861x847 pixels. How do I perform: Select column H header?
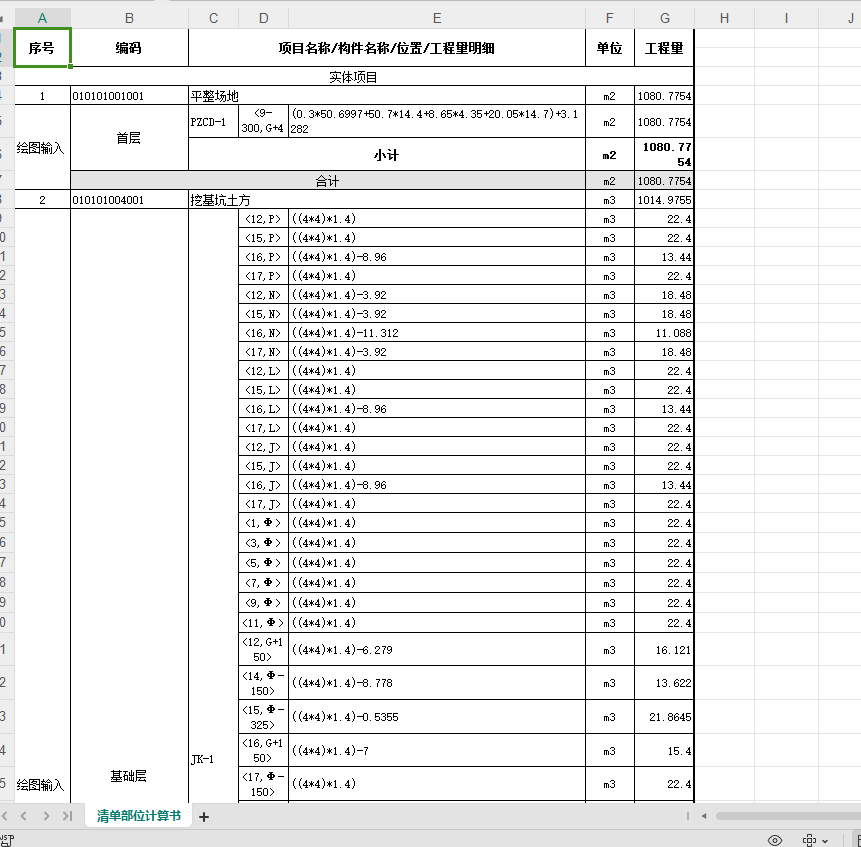click(724, 19)
